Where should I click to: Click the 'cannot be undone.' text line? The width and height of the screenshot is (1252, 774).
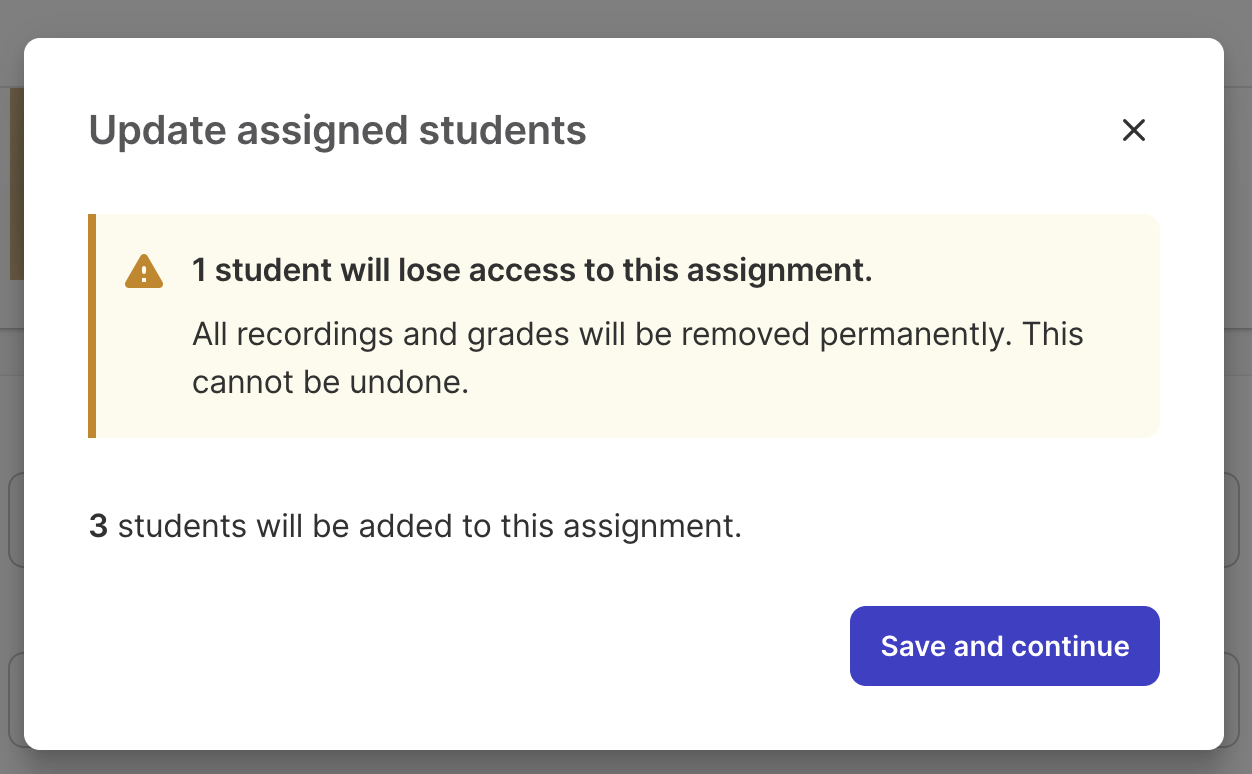point(330,383)
